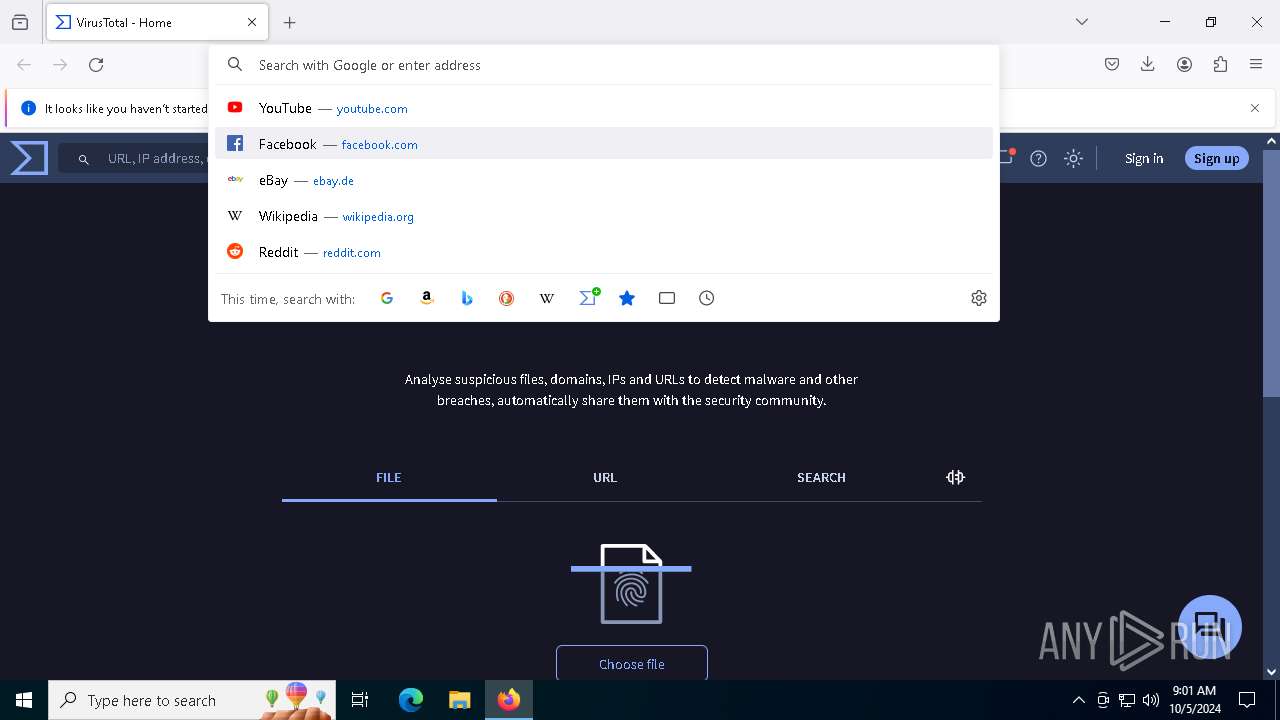Click the Choose file button
1280x720 pixels.
632,664
